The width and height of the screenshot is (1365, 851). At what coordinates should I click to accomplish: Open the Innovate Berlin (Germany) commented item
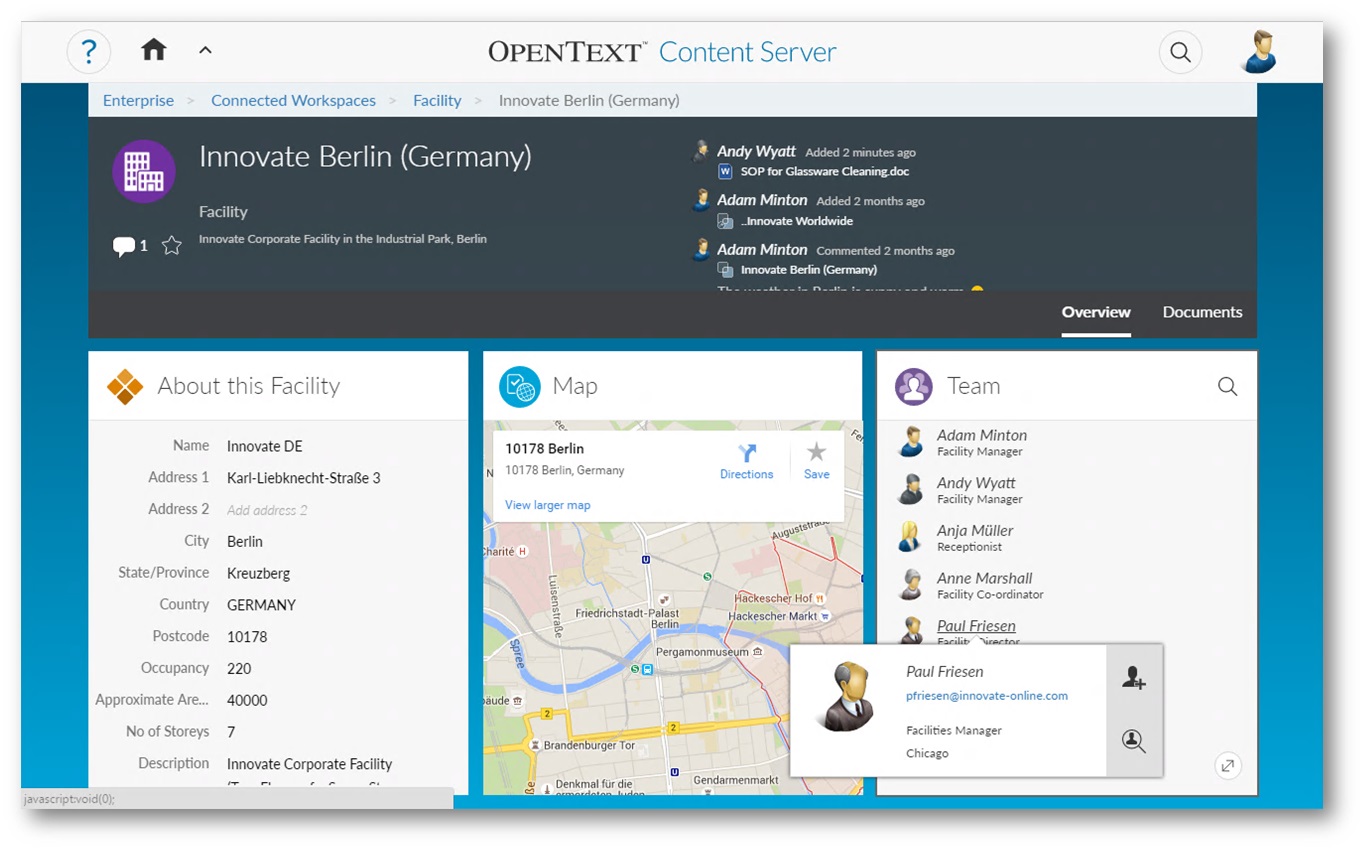tap(809, 269)
